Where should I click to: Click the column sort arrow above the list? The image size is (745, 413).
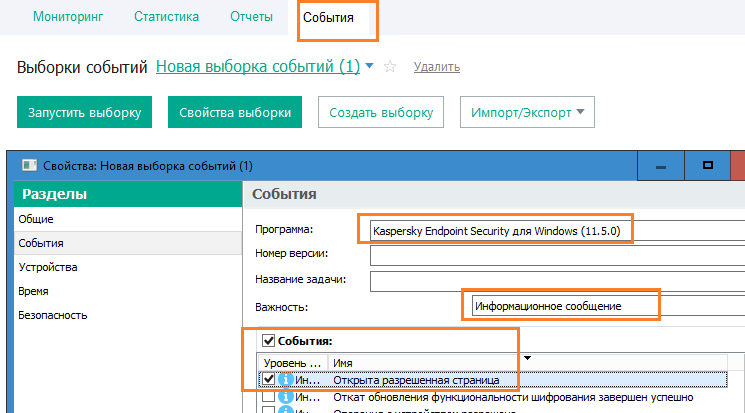[x=527, y=358]
